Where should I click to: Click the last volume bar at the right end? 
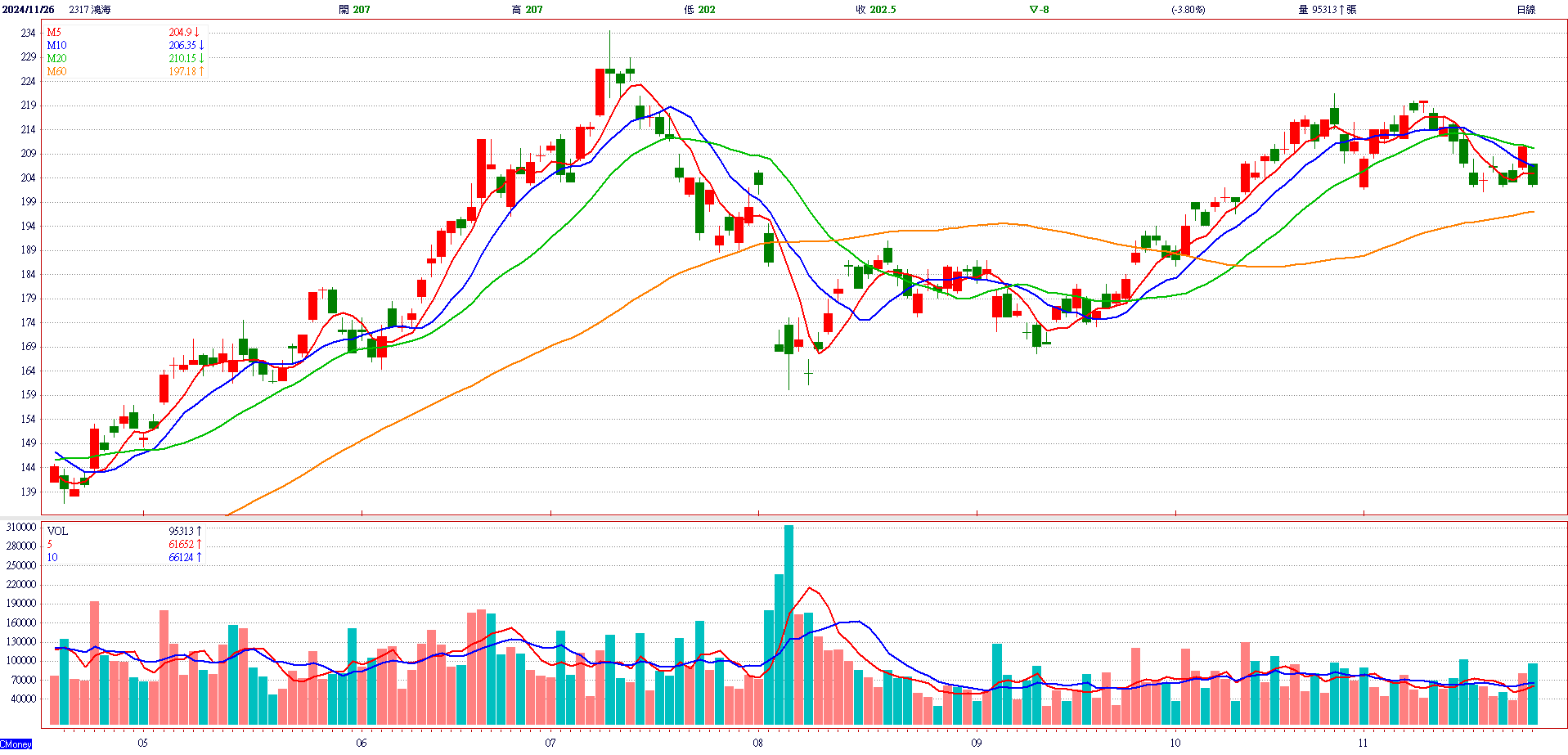tap(1533, 694)
